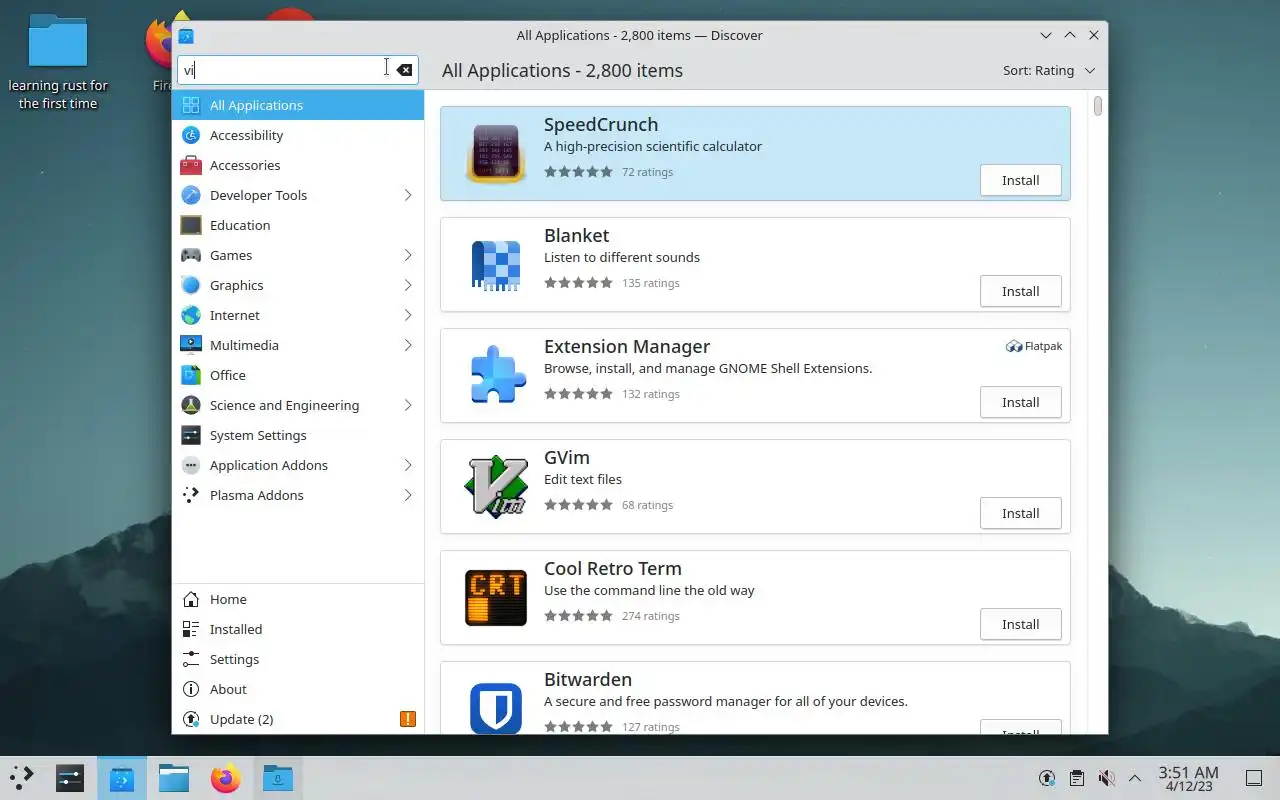Select the Multimedia category label
The width and height of the screenshot is (1280, 800).
(244, 345)
